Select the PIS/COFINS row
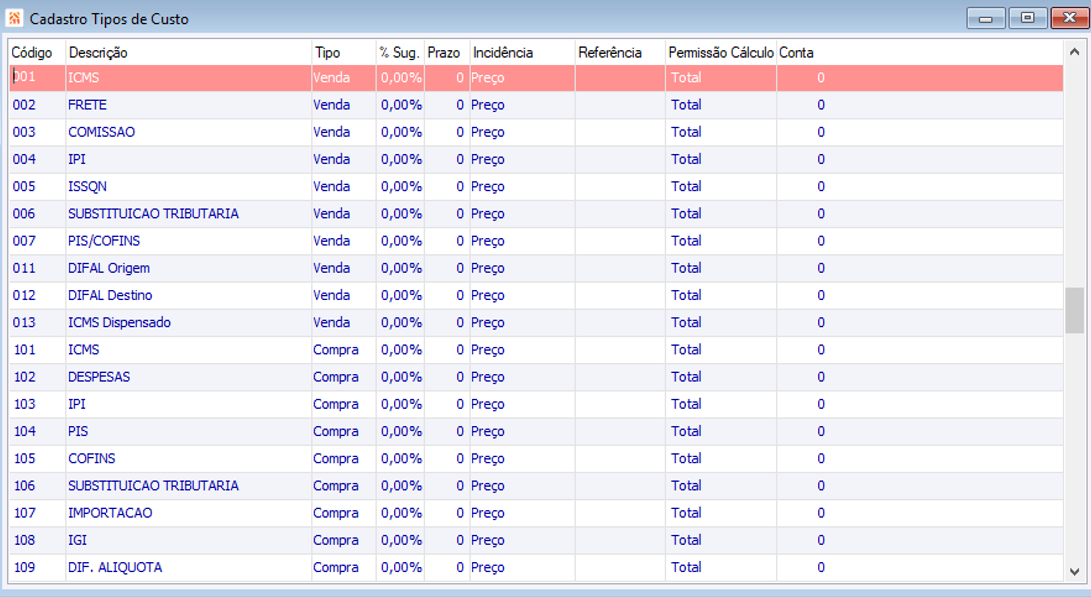The width and height of the screenshot is (1091, 597). (536, 241)
